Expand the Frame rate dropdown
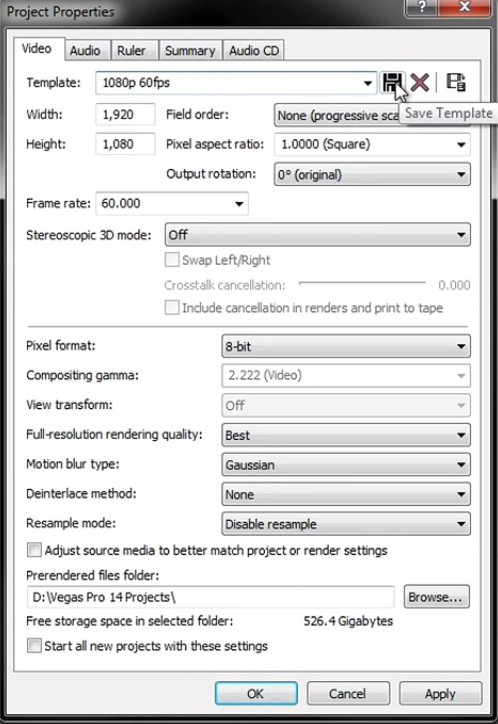Viewport: 498px width, 724px height. pyautogui.click(x=172, y=204)
